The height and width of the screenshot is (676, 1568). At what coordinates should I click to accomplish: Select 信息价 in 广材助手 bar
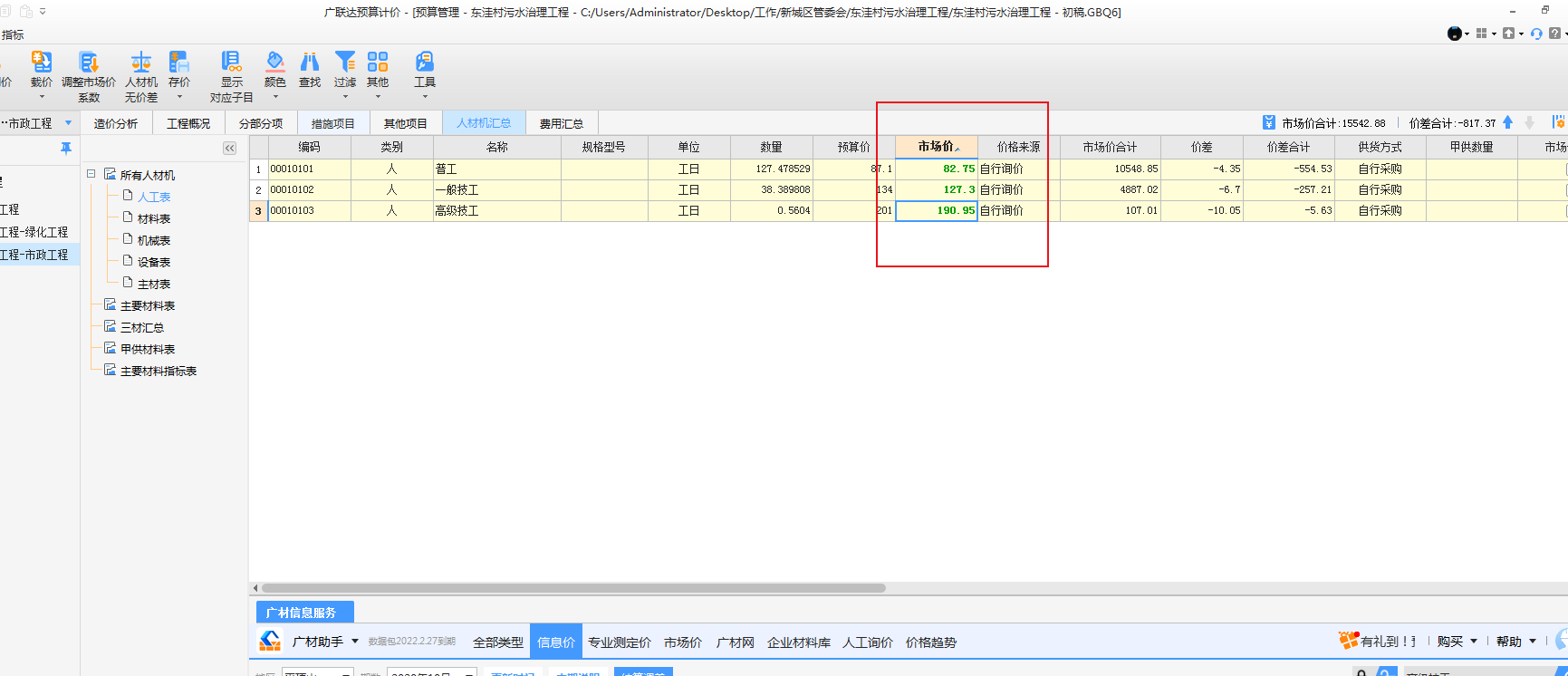(x=556, y=642)
